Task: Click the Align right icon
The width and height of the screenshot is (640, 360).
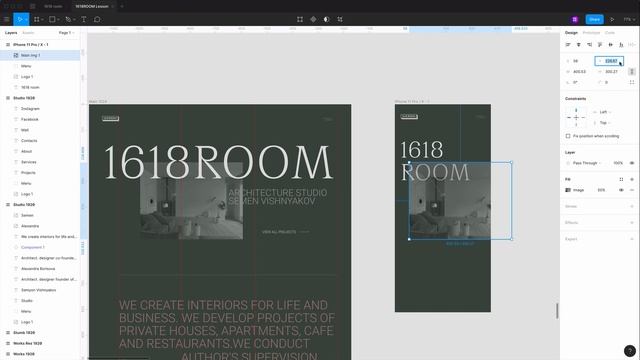Action: [589, 44]
